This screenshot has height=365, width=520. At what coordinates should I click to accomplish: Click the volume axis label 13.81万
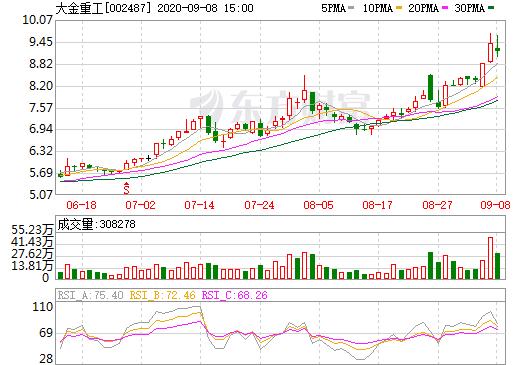[32, 266]
